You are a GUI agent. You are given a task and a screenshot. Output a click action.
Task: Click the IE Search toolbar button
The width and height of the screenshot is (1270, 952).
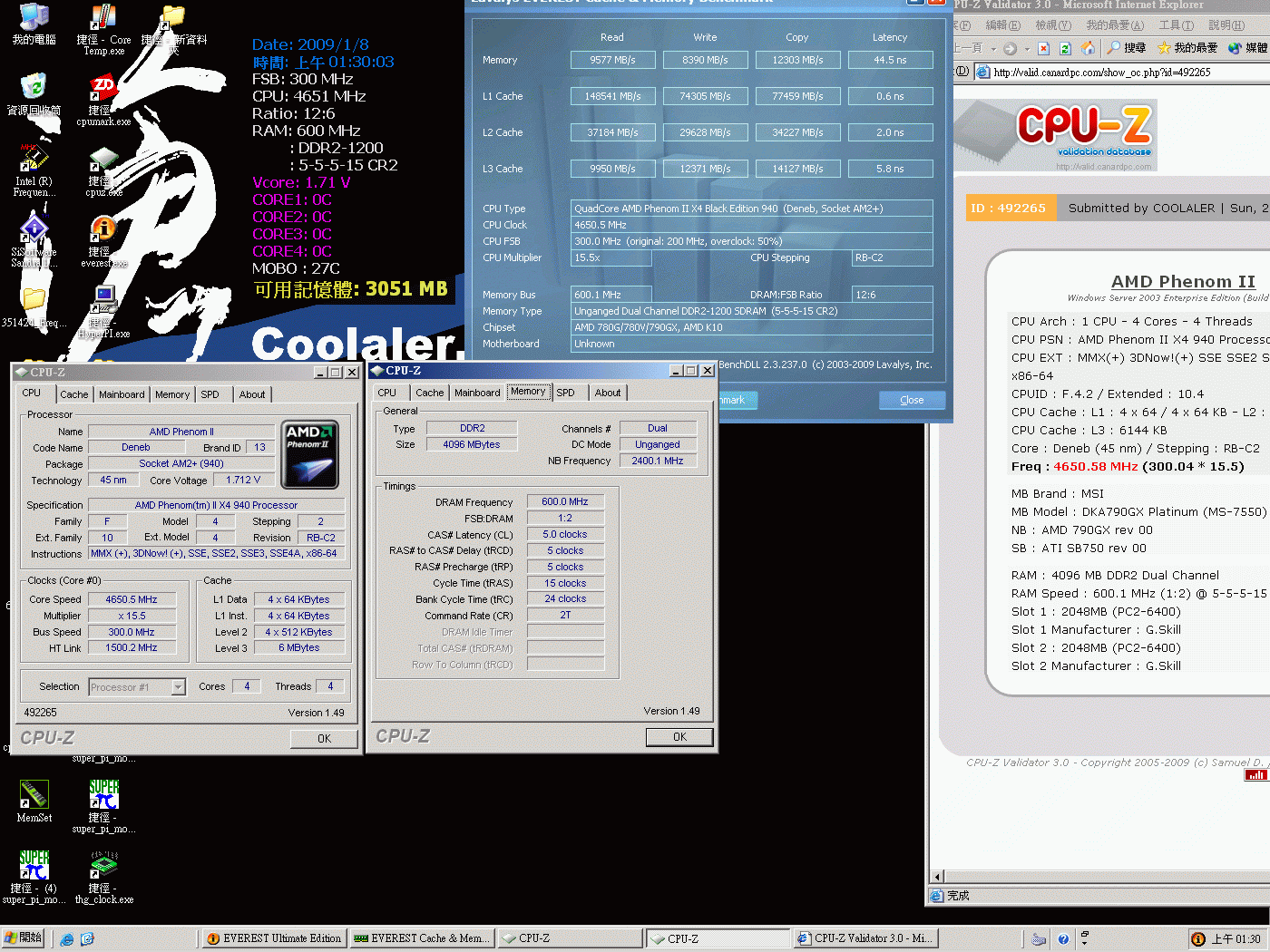[x=1126, y=48]
